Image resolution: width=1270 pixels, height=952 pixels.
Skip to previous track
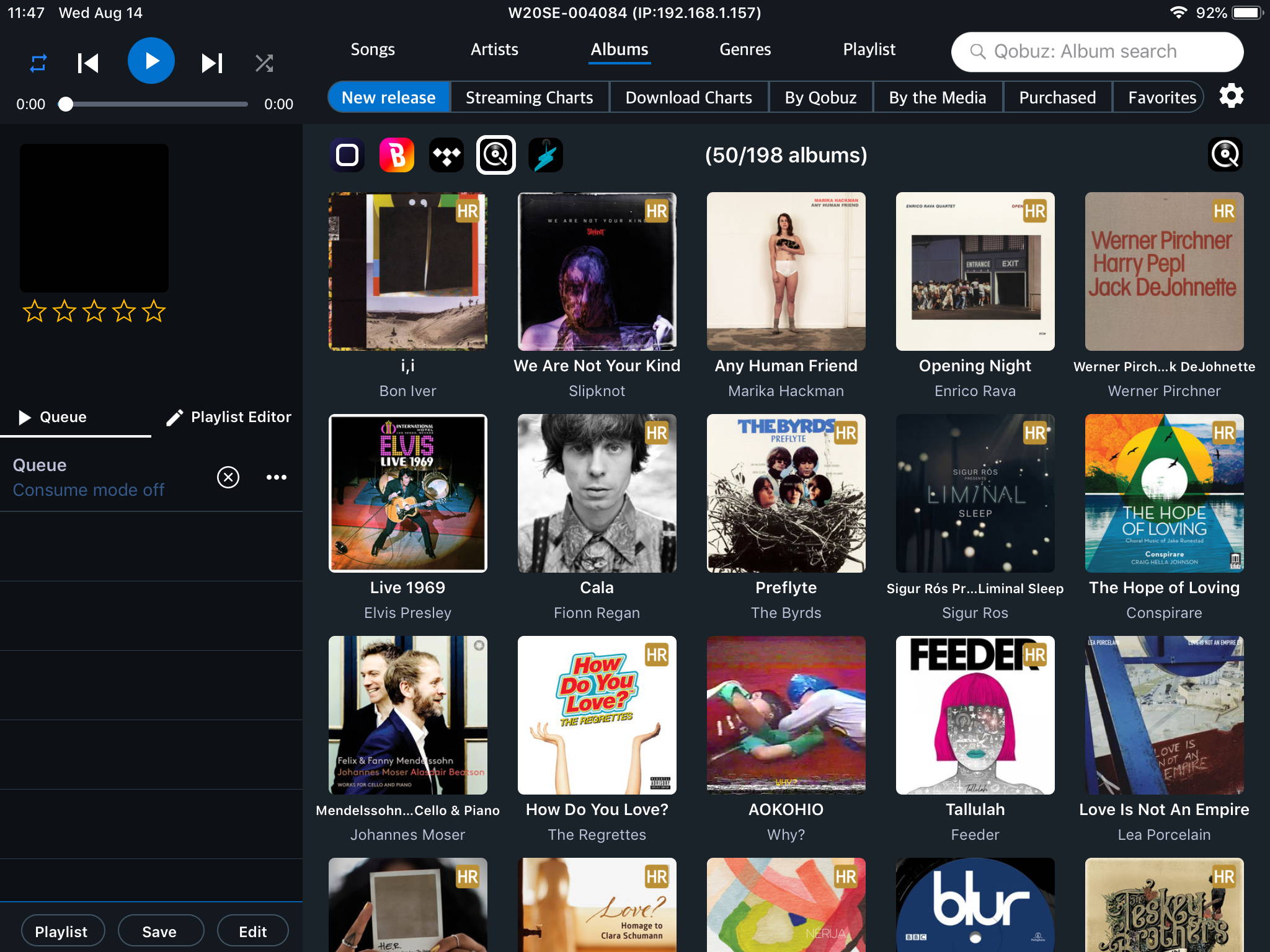[88, 63]
